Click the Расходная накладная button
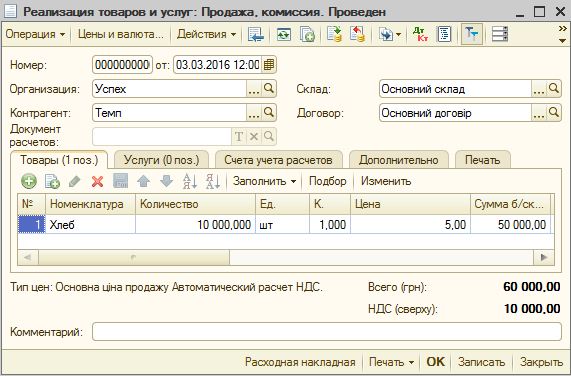The height and width of the screenshot is (376, 571). [x=300, y=362]
